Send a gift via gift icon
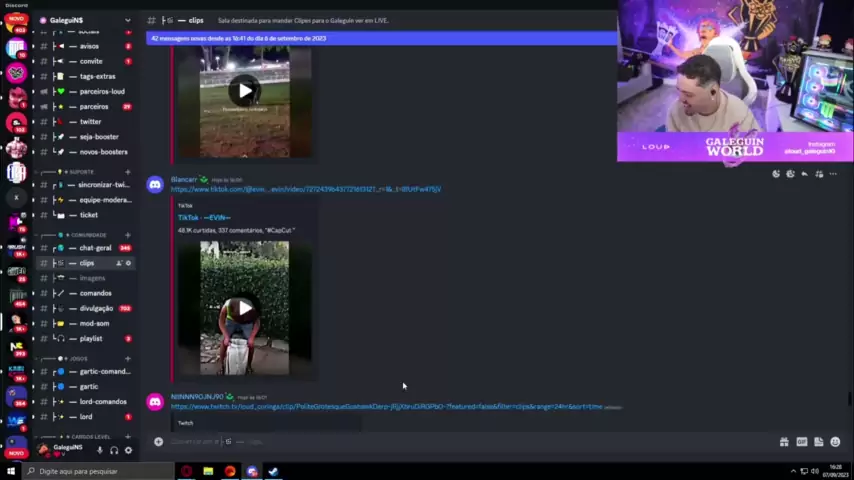 [784, 441]
